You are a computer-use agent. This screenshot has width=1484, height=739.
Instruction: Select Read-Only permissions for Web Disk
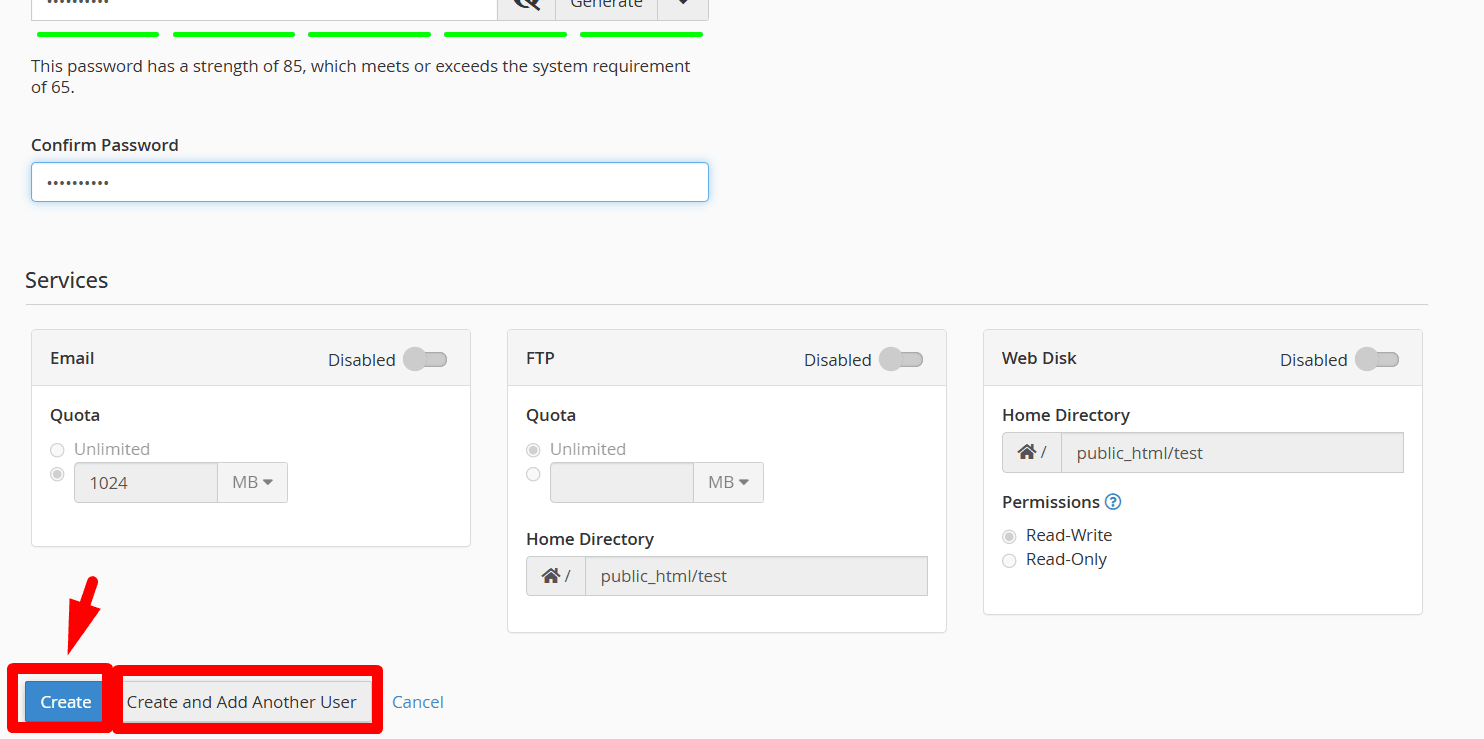(x=1009, y=560)
